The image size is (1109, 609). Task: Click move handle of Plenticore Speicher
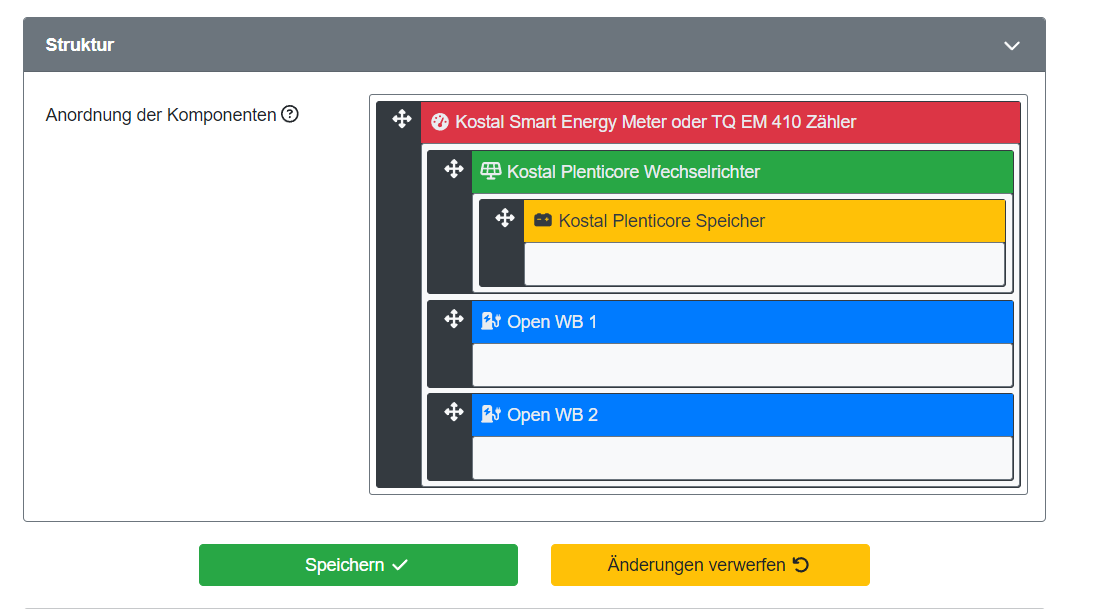(x=505, y=218)
